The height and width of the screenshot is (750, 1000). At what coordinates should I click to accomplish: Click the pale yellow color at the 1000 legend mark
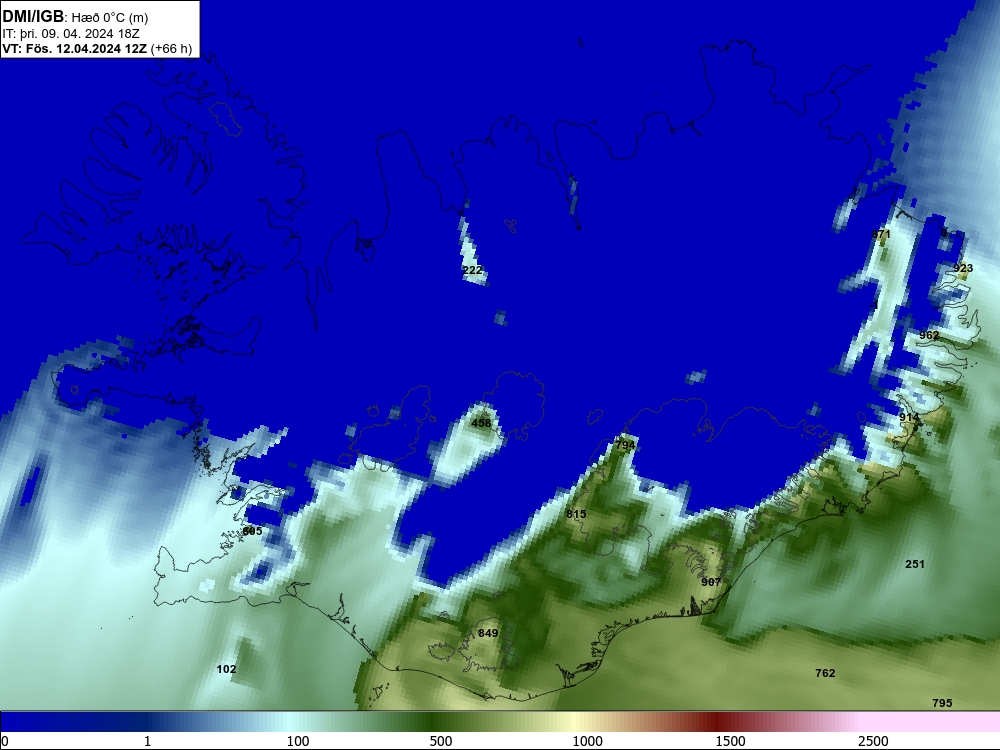[x=576, y=722]
